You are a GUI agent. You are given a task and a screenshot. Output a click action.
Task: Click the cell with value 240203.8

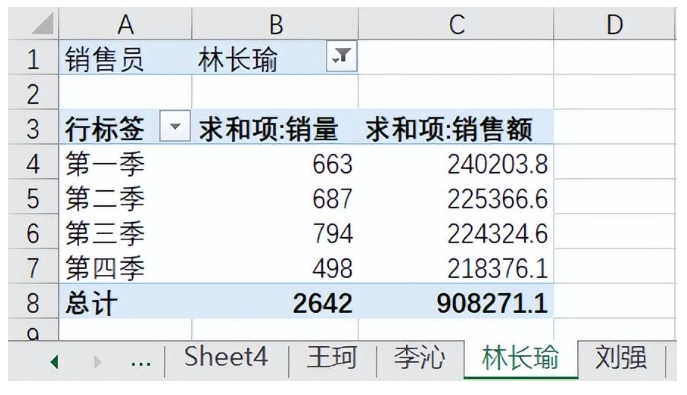pyautogui.click(x=456, y=162)
